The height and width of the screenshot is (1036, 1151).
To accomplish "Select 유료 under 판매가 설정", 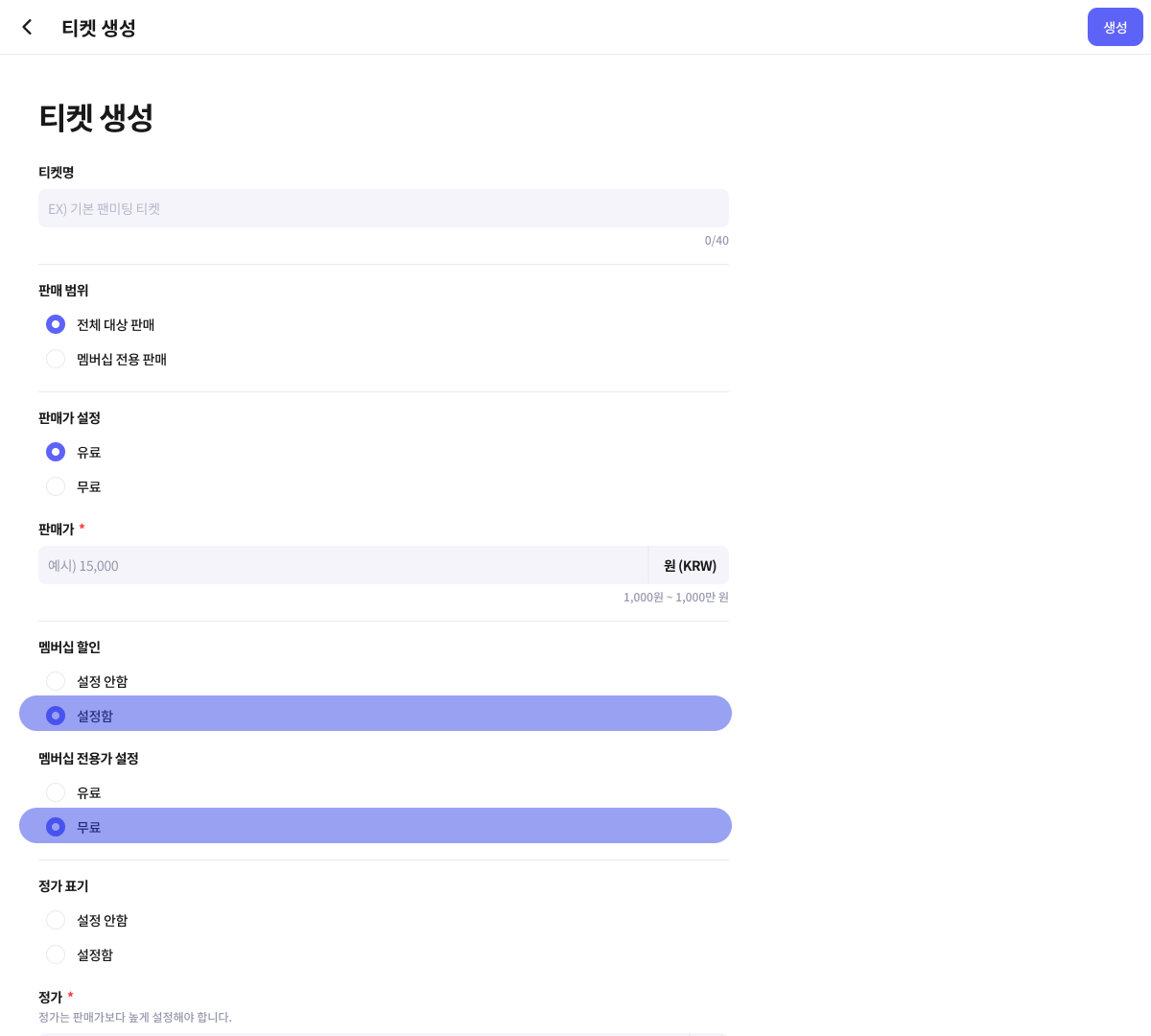I will coord(56,452).
